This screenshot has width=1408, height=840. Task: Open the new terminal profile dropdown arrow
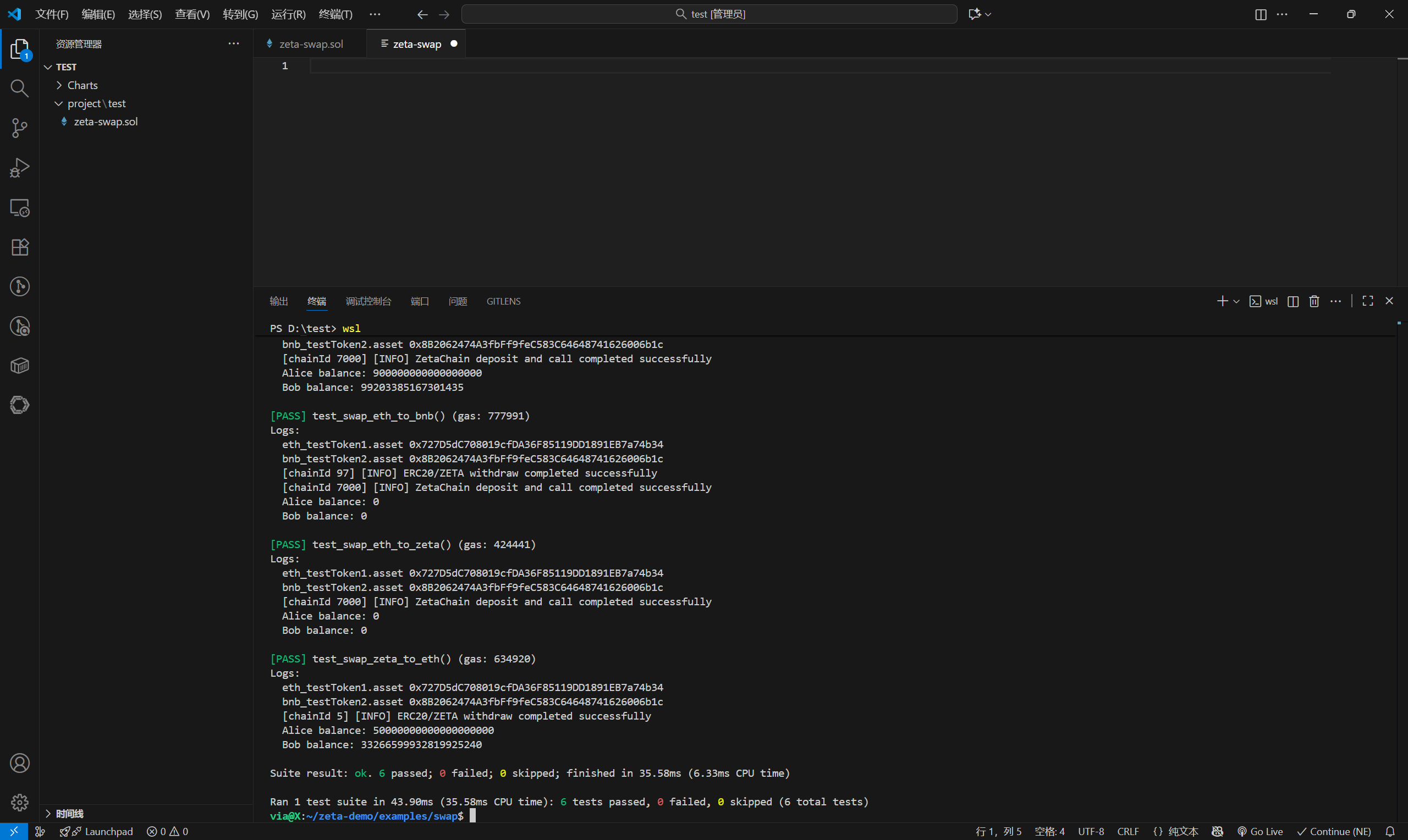tap(1236, 302)
